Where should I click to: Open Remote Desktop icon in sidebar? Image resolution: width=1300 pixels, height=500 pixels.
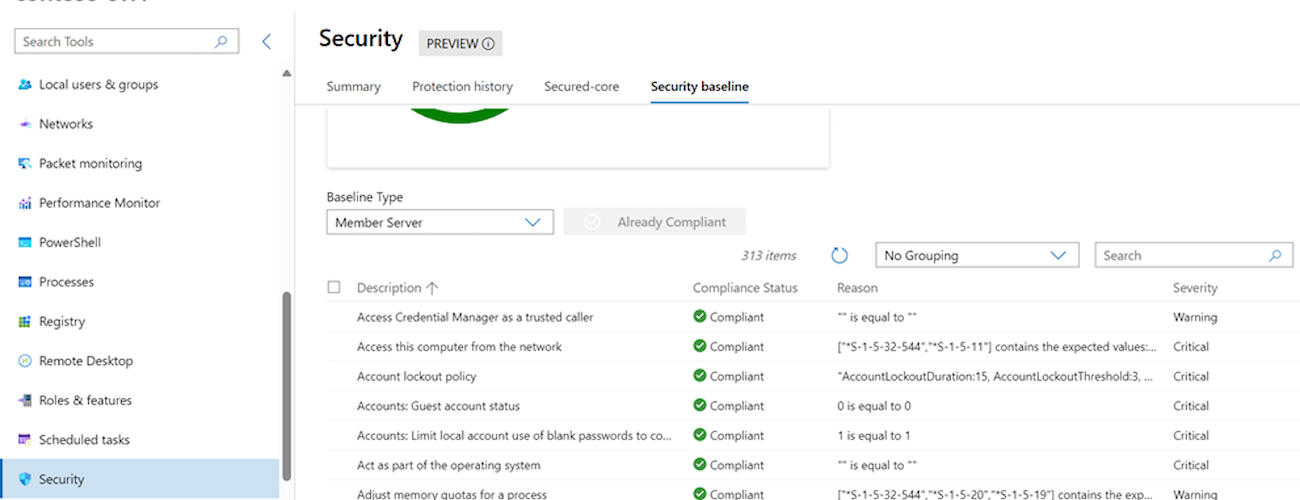[26, 361]
